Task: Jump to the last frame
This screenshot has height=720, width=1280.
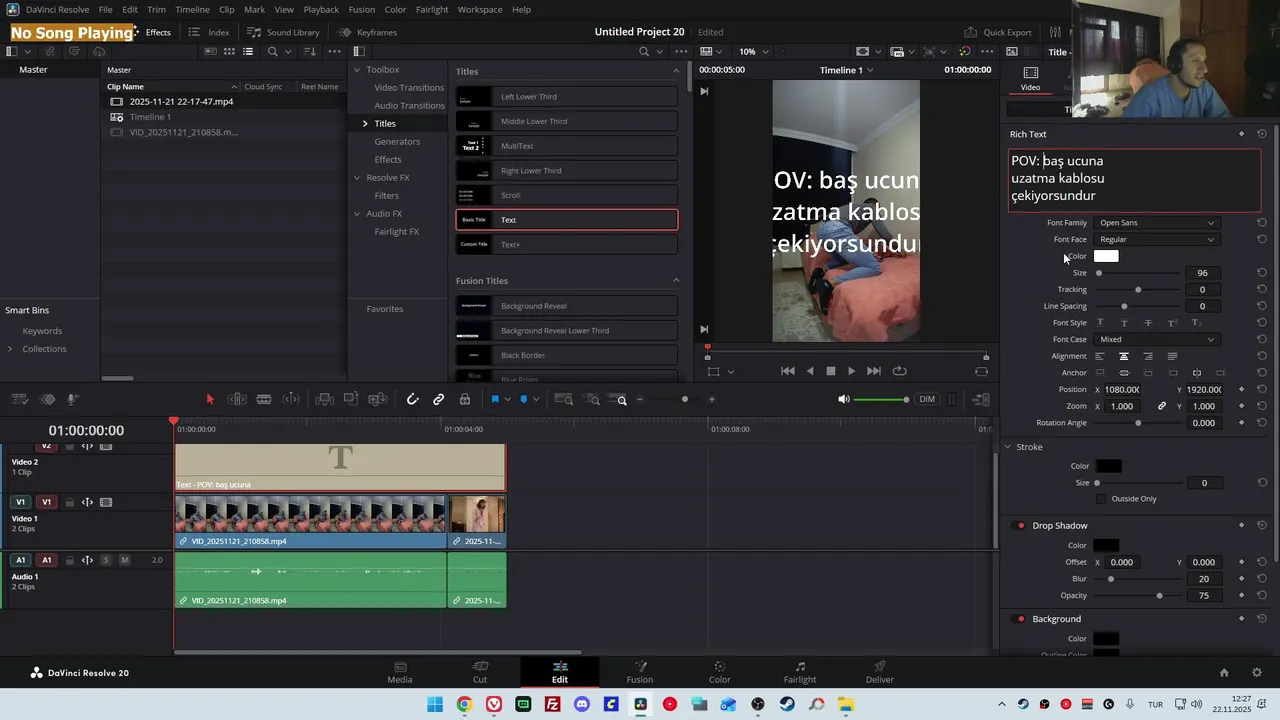Action: 873,371
